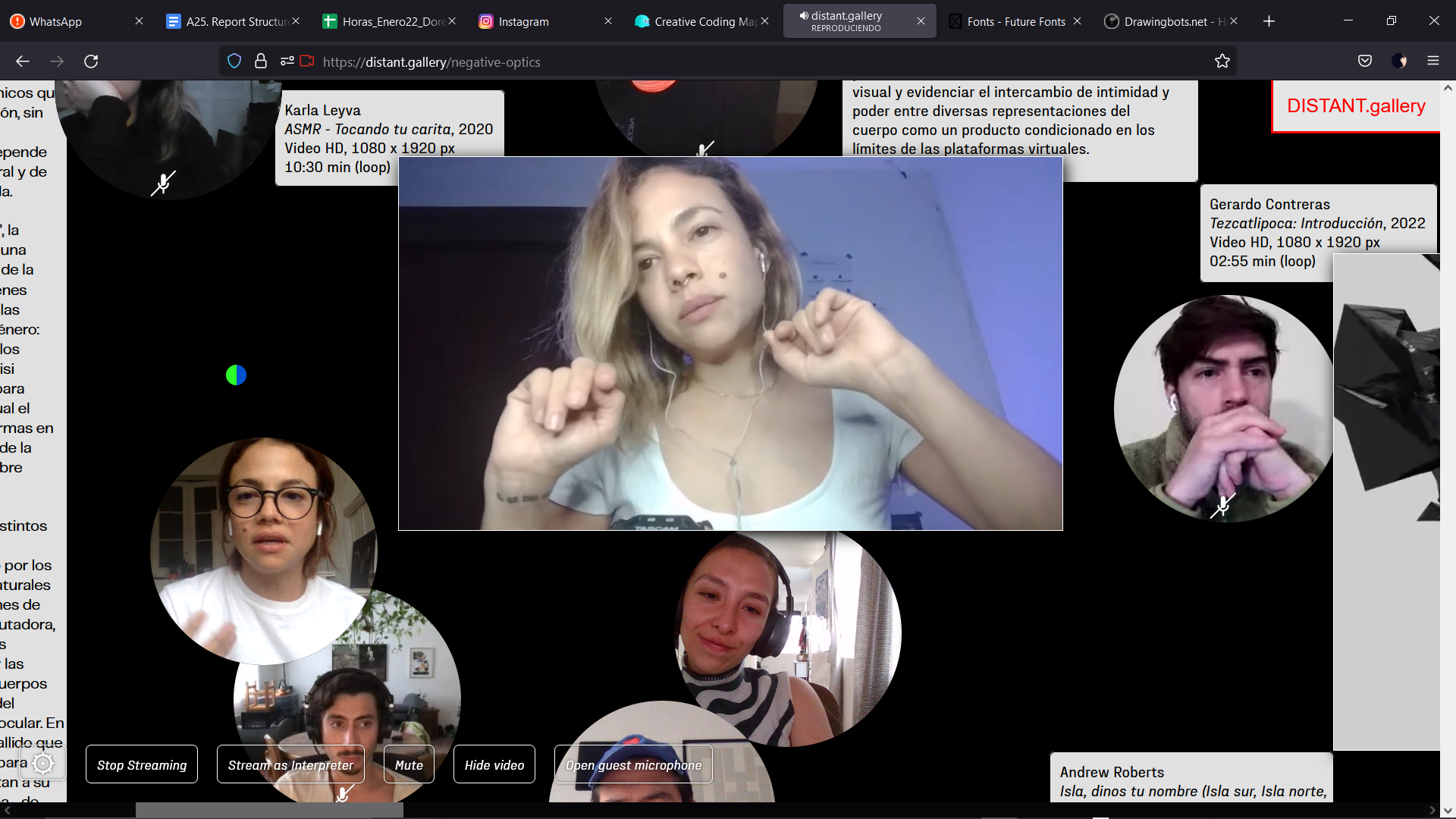Image resolution: width=1456 pixels, height=819 pixels.
Task: Open a new browser tab
Action: tap(1269, 21)
